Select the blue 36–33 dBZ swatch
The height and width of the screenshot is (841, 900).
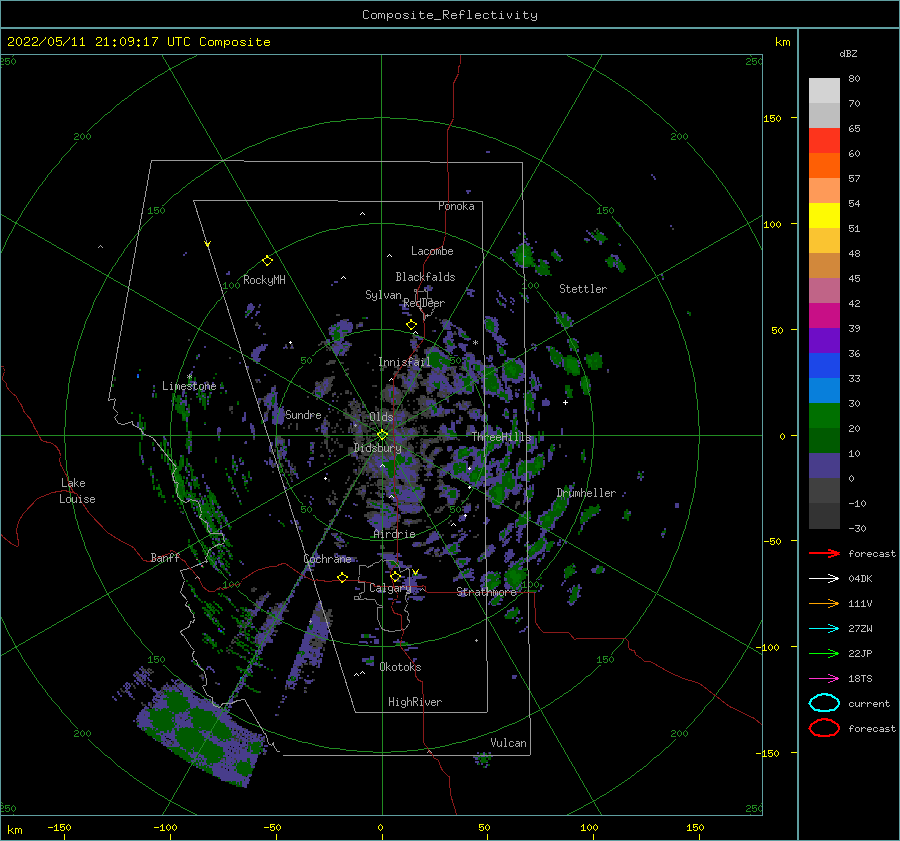824,366
